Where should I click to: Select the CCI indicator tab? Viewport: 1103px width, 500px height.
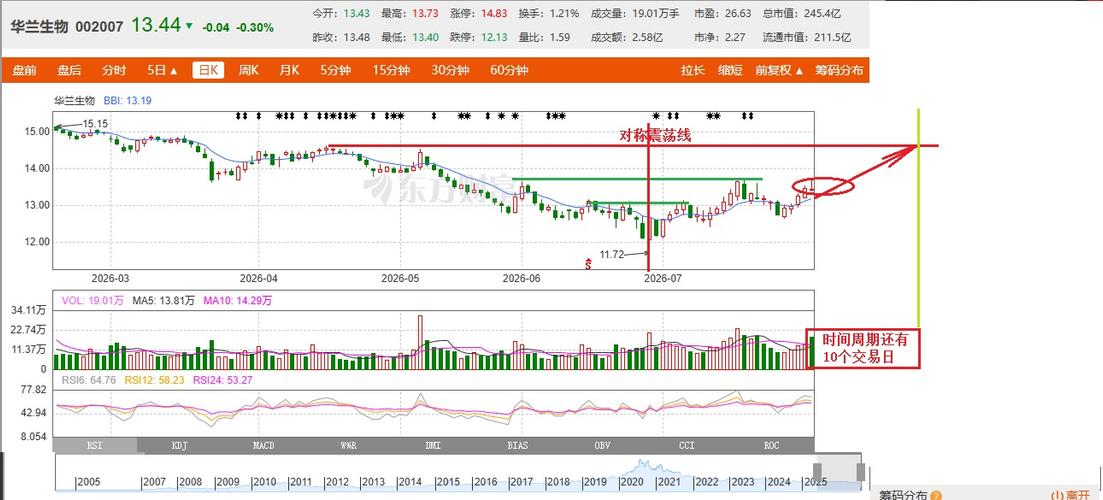click(x=687, y=445)
